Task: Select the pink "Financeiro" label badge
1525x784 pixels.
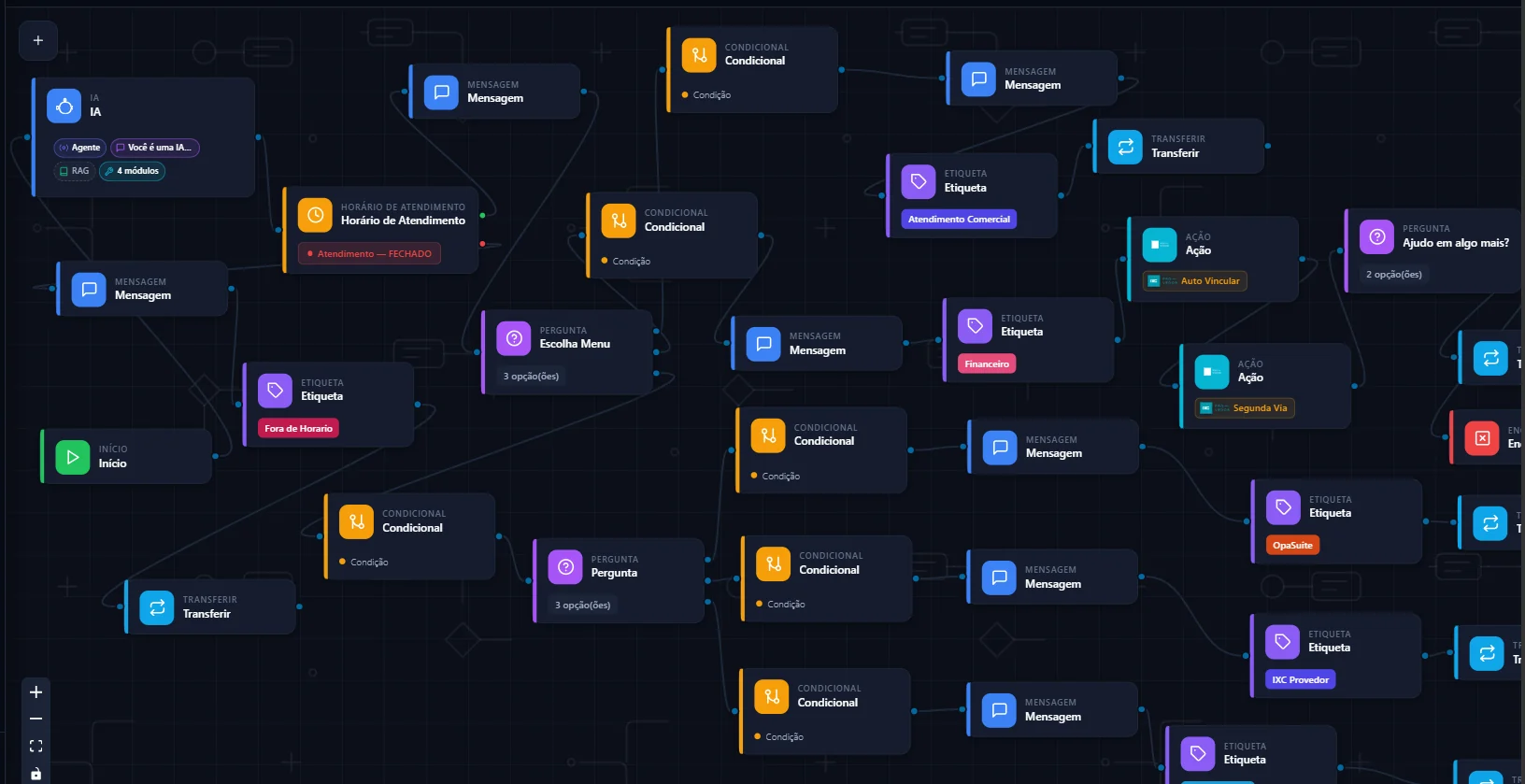Action: (987, 364)
